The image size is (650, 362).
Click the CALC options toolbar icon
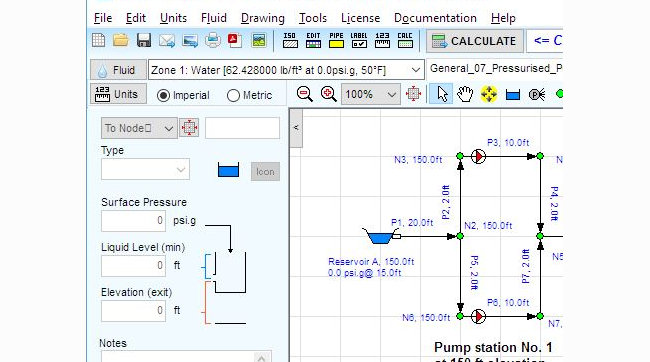405,41
